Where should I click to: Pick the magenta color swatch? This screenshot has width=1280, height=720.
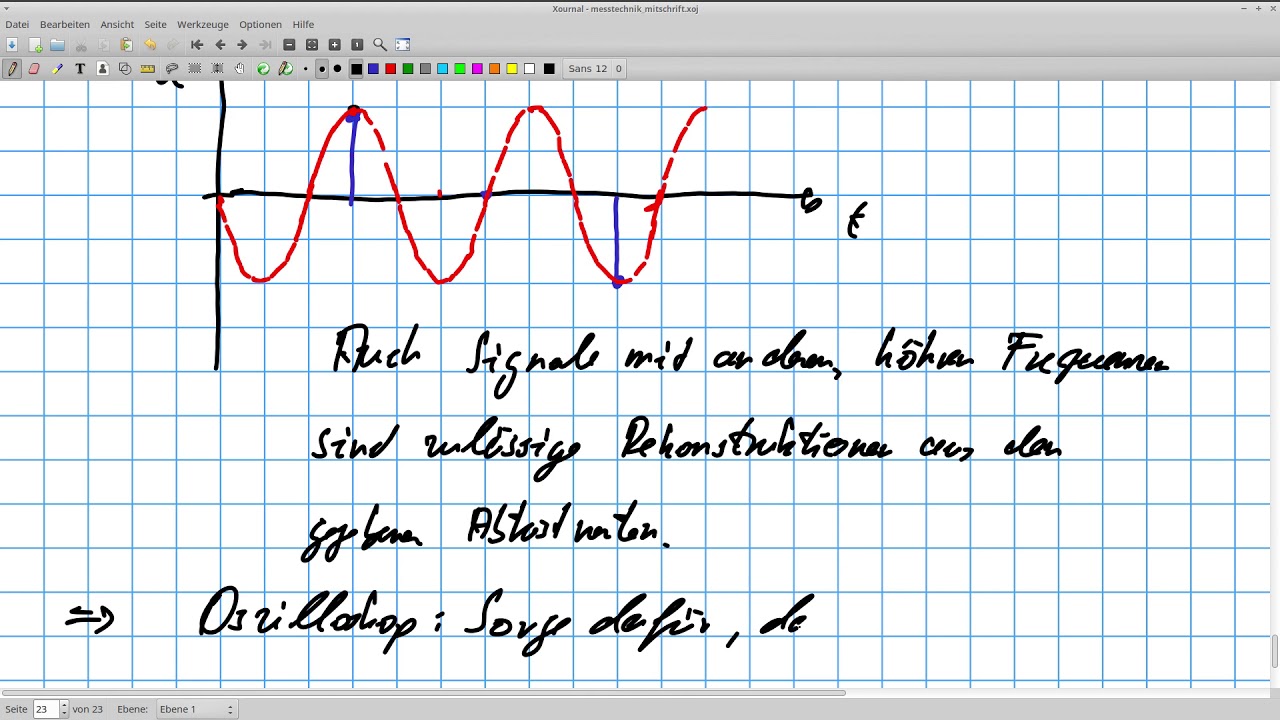tap(477, 69)
